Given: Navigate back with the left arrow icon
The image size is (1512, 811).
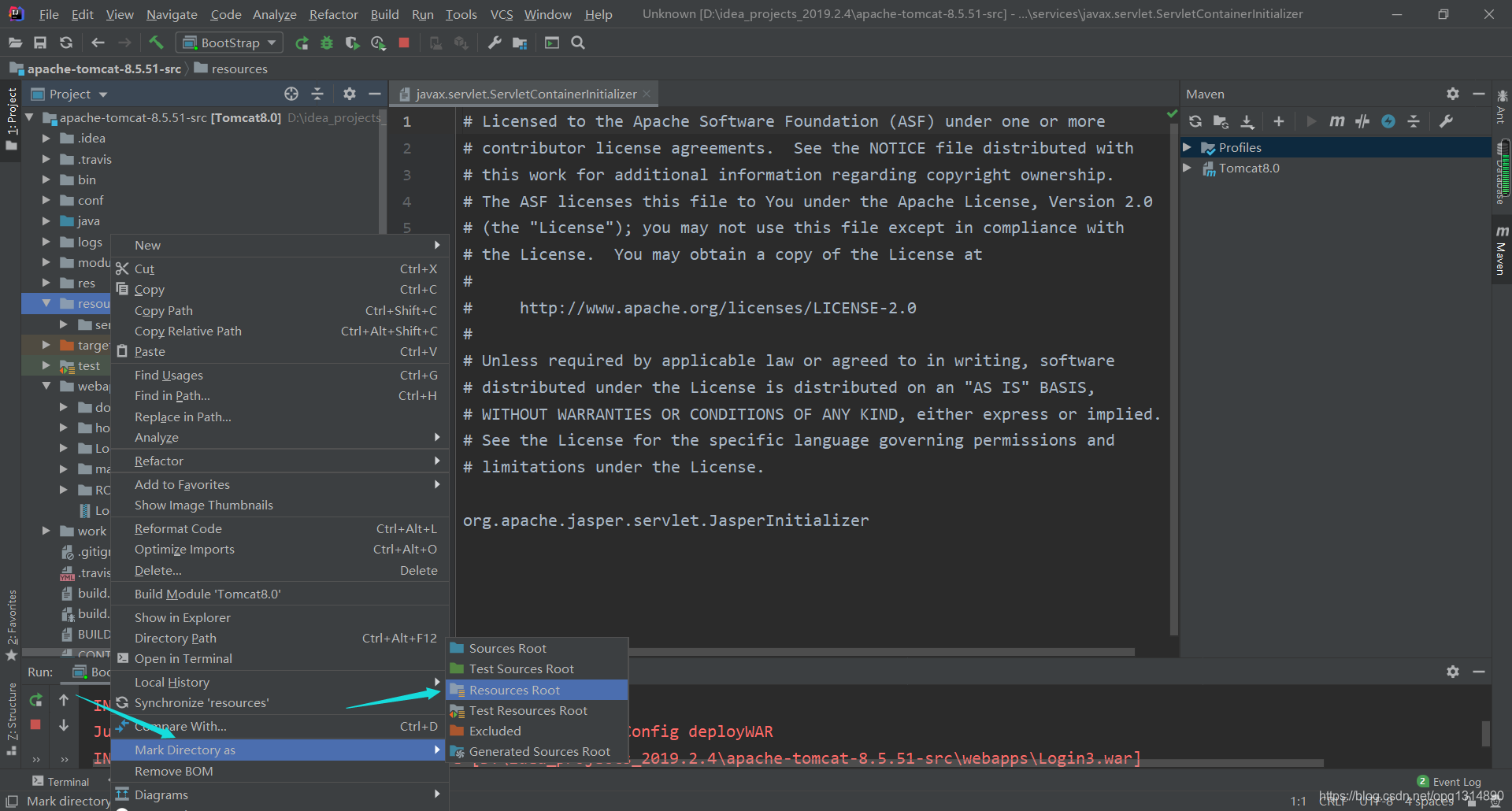Looking at the screenshot, I should click(x=98, y=43).
